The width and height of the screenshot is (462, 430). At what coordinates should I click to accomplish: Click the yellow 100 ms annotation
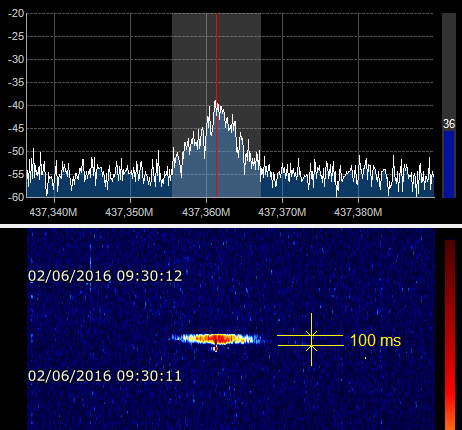tap(375, 340)
